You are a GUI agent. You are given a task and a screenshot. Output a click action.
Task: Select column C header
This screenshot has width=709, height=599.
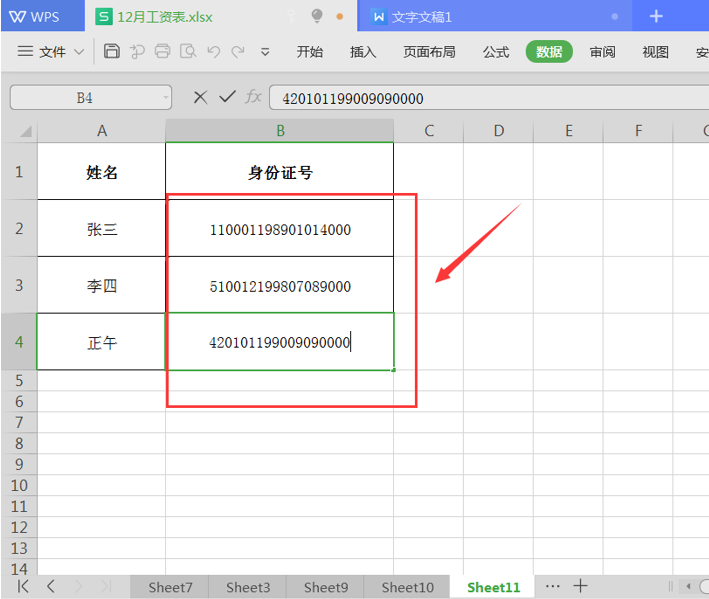pyautogui.click(x=429, y=131)
